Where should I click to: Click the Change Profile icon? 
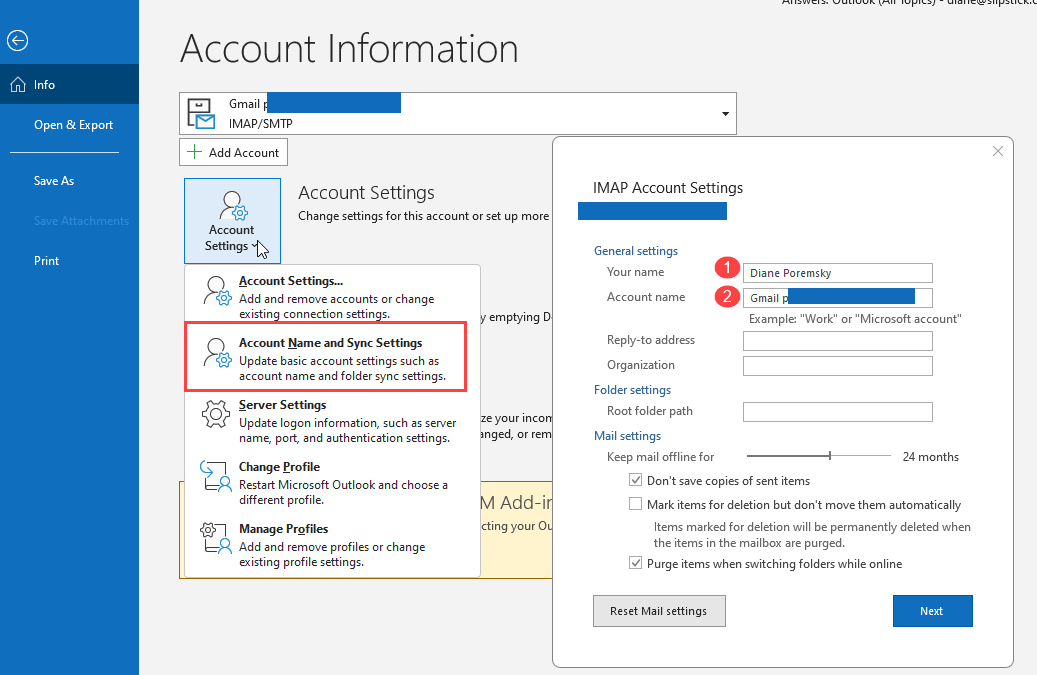coord(216,476)
